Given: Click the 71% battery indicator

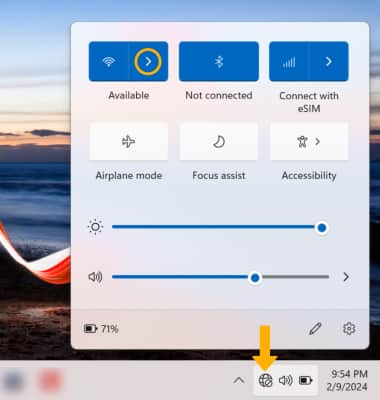Looking at the screenshot, I should coord(101,329).
